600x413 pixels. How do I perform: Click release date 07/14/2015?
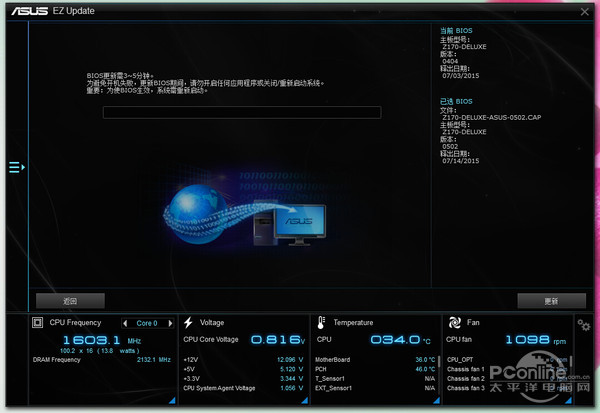pos(461,161)
